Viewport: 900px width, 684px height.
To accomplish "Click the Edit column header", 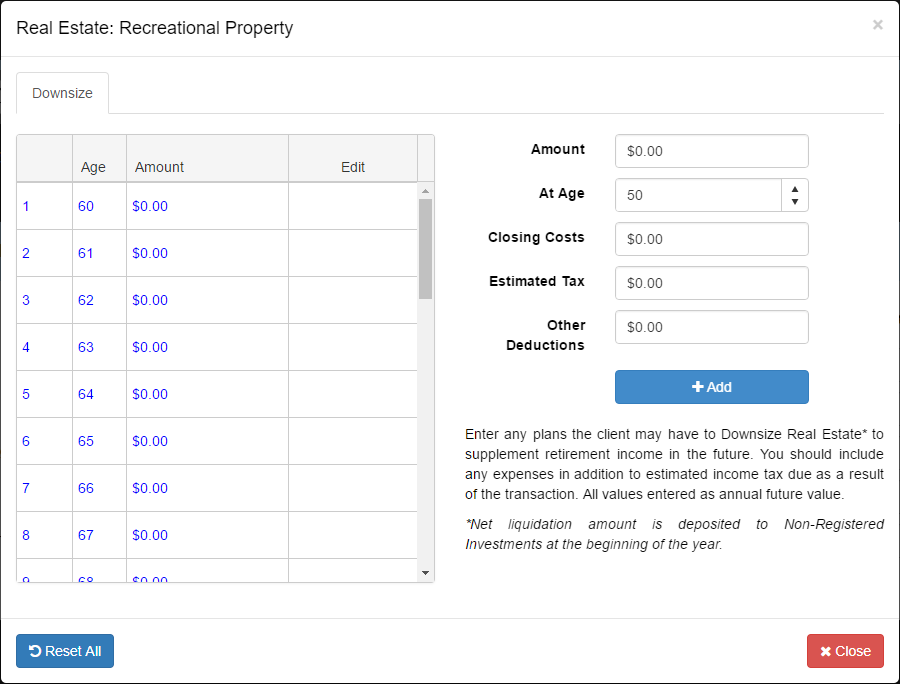I will pyautogui.click(x=353, y=167).
